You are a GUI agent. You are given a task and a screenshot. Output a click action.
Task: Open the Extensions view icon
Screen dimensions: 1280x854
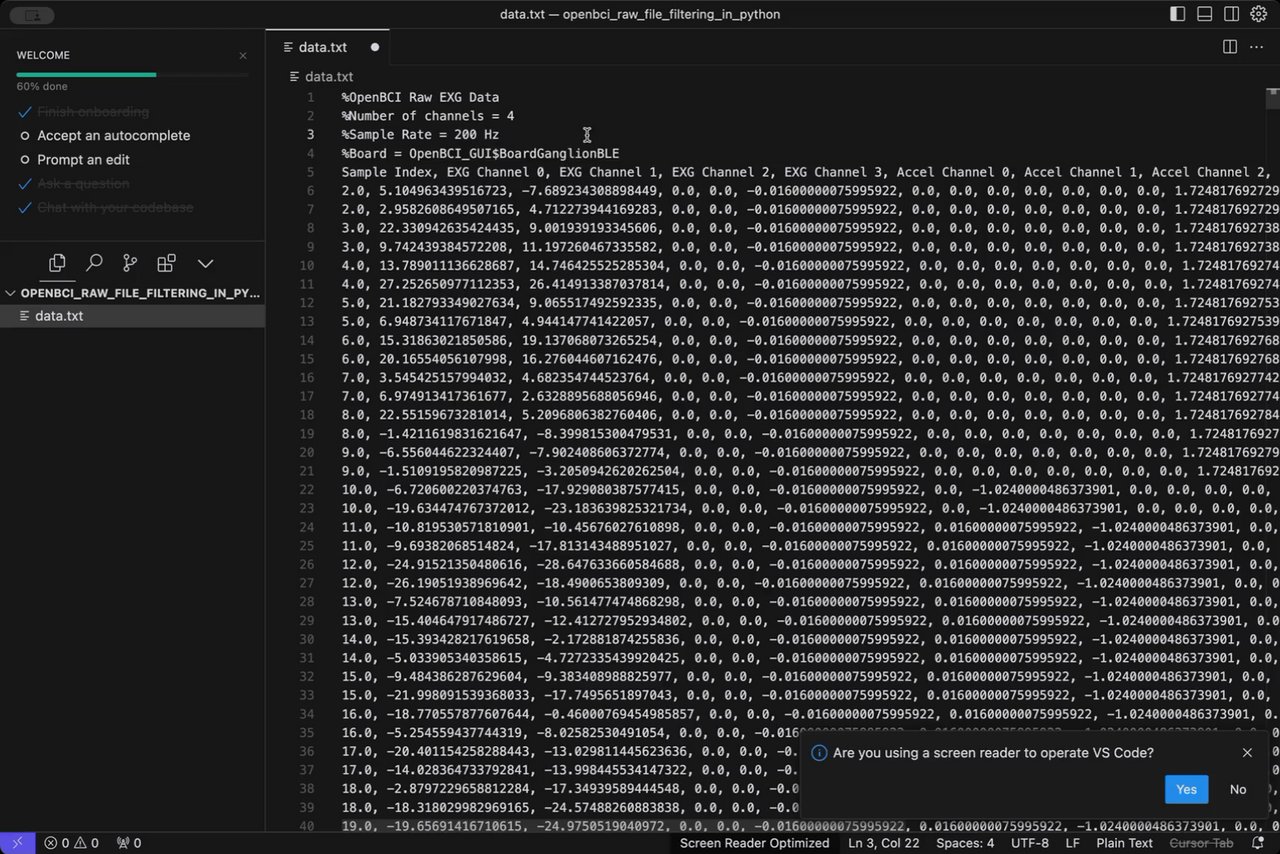[166, 263]
